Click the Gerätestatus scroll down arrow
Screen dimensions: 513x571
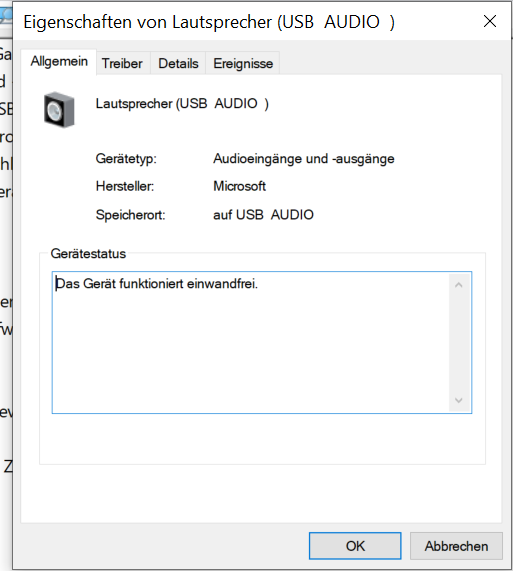tap(459, 400)
